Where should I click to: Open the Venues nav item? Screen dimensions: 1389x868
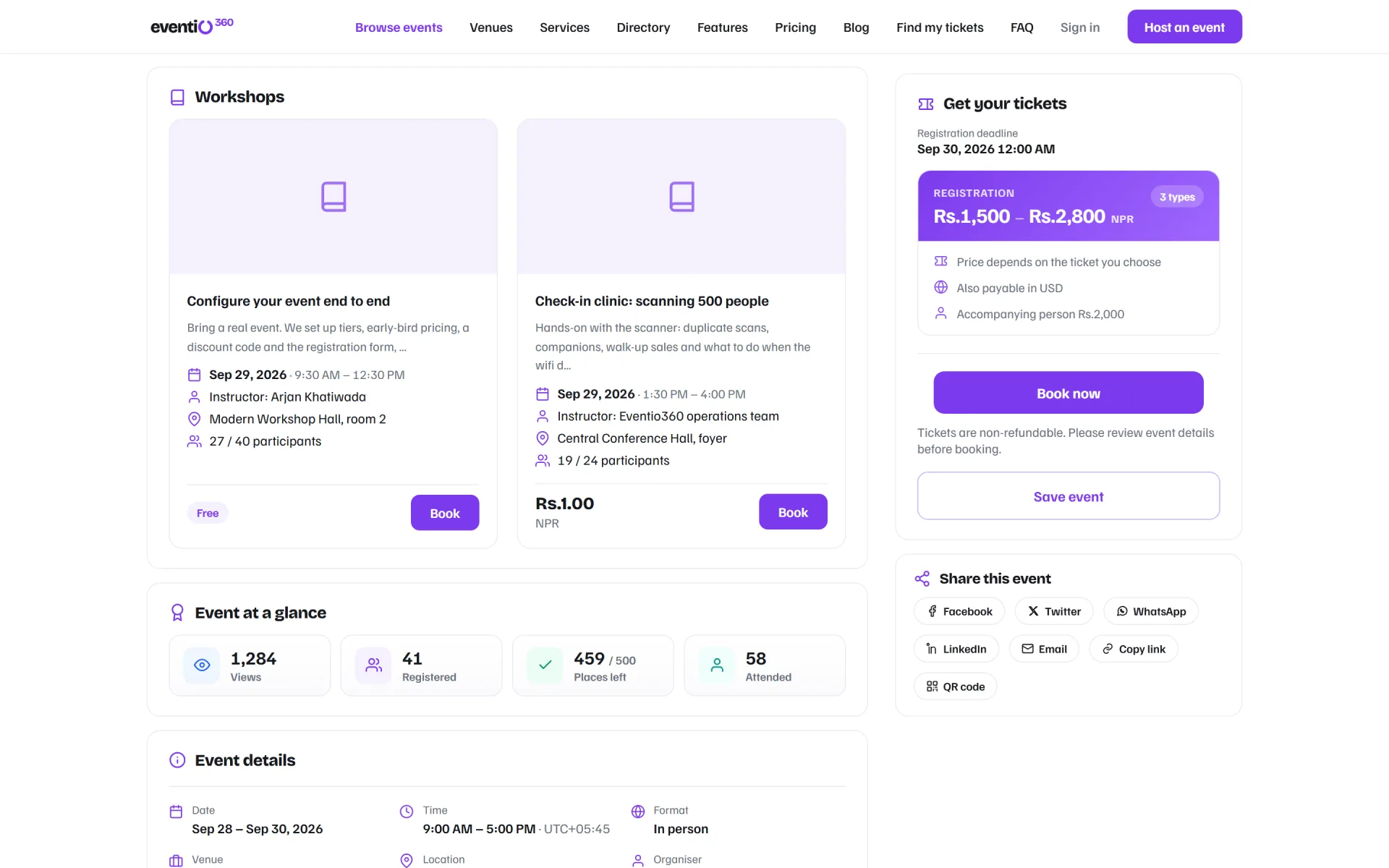(x=491, y=27)
